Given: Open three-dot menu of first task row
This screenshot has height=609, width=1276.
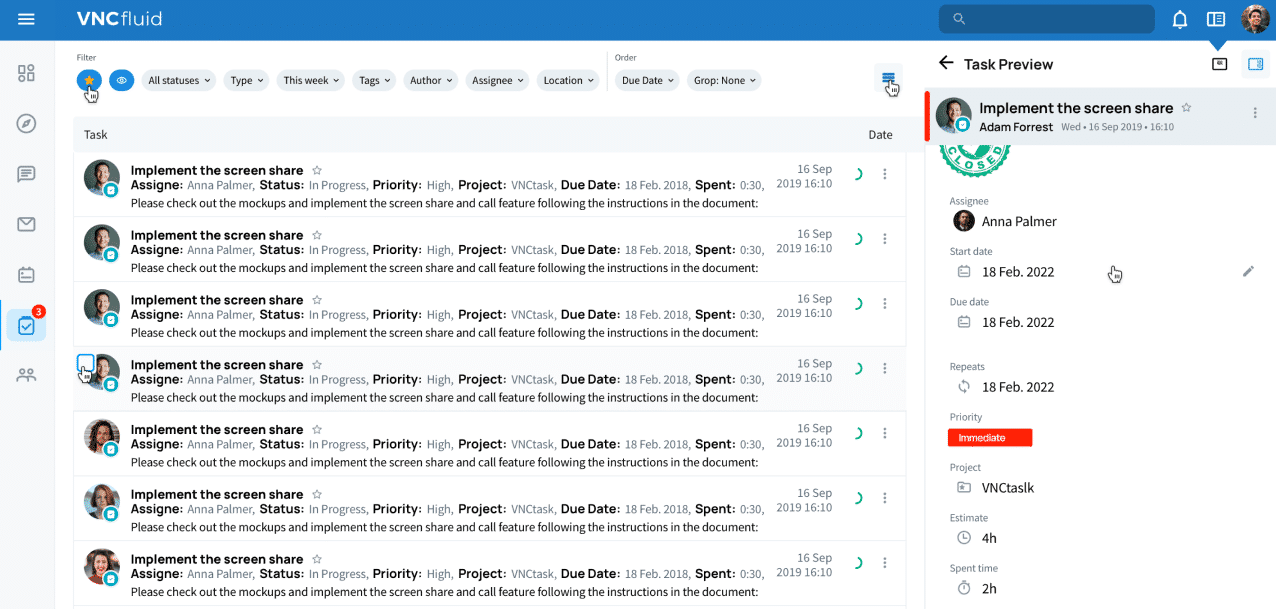Looking at the screenshot, I should 884,174.
